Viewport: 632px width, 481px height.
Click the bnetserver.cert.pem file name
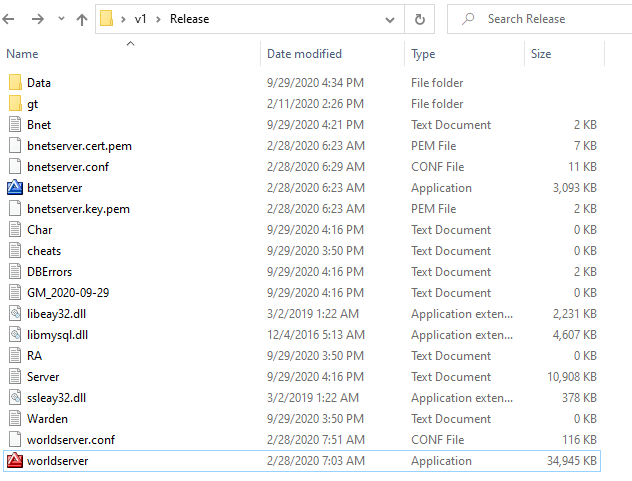[79, 146]
